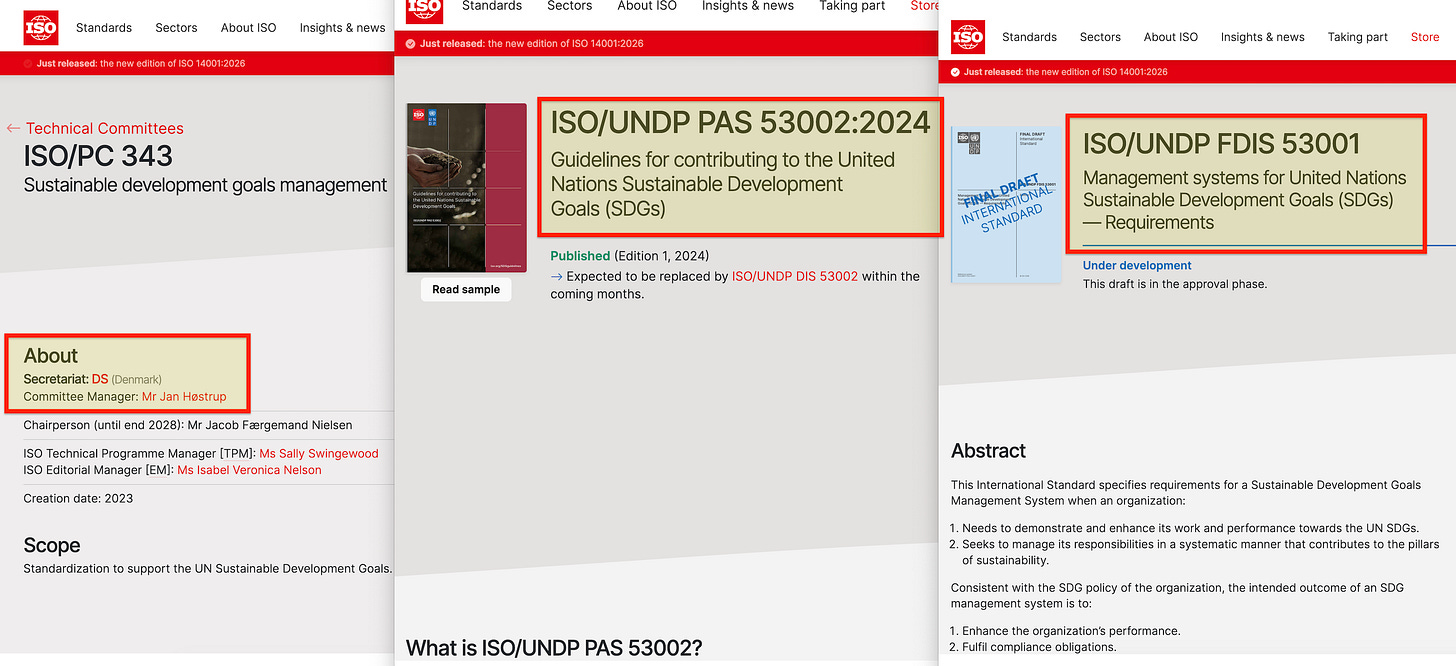Open the PAS 53002 book cover thumbnail
Image resolution: width=1456 pixels, height=666 pixels.
(466, 188)
